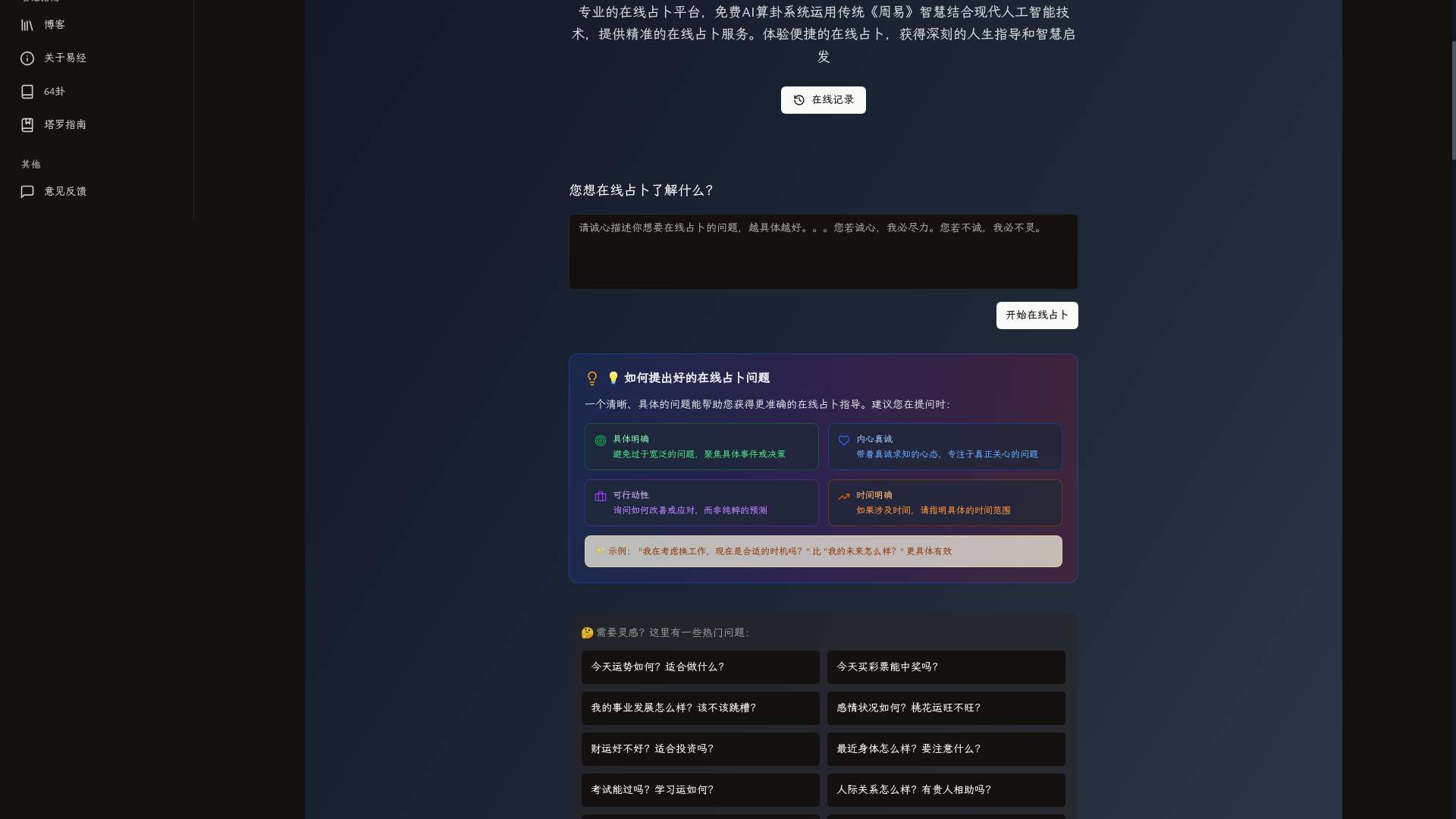Click the 可行动性 tip card text
Screen dimensions: 1456x819
[x=690, y=503]
